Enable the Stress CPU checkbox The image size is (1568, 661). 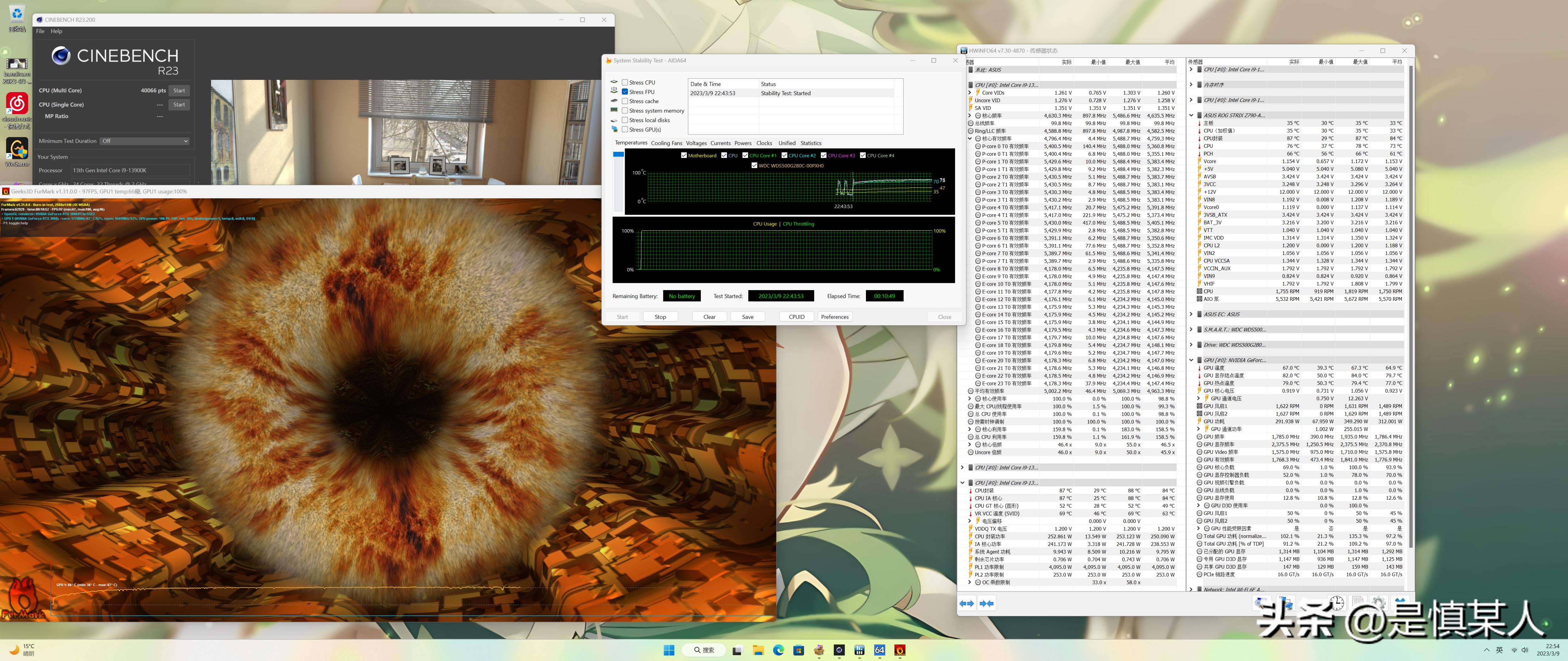point(624,82)
